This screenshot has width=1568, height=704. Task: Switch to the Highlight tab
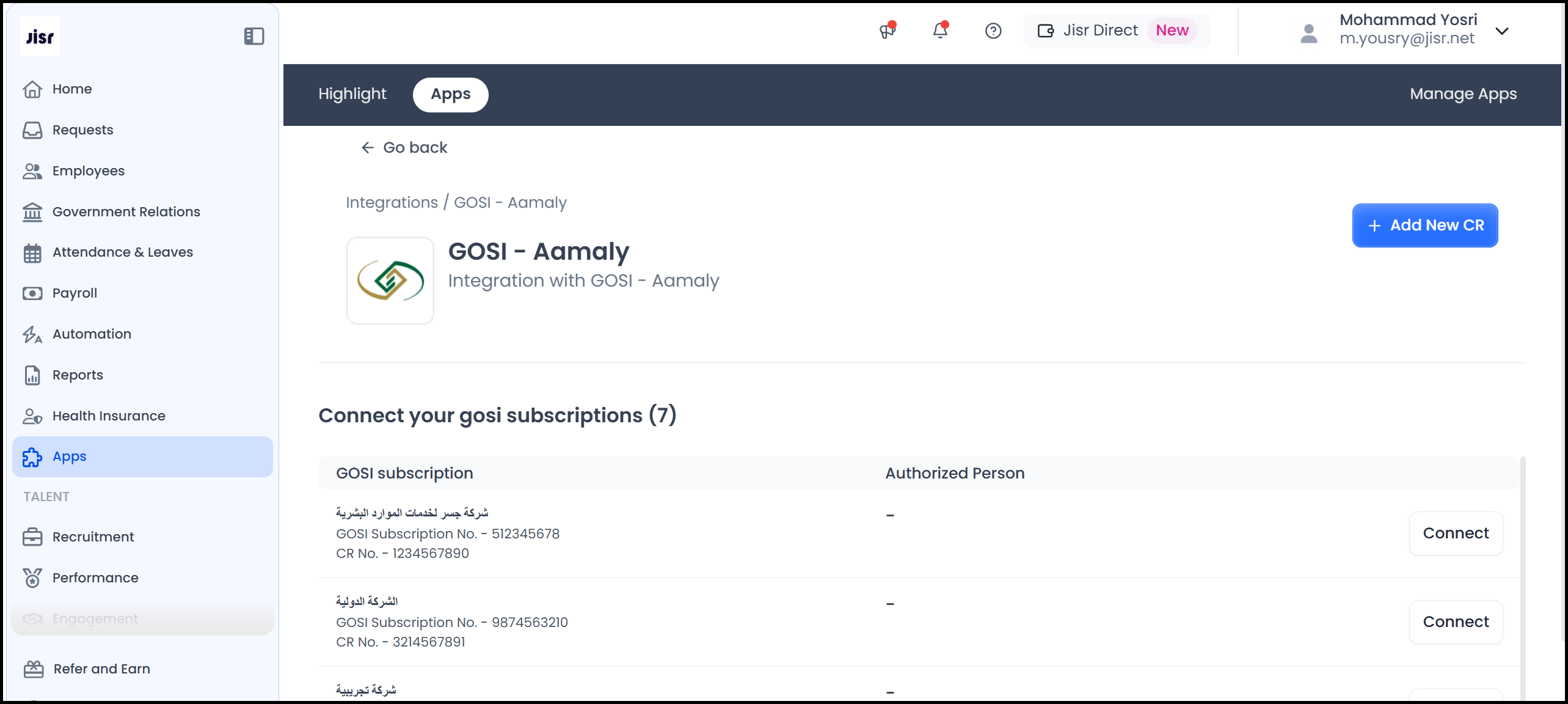352,94
